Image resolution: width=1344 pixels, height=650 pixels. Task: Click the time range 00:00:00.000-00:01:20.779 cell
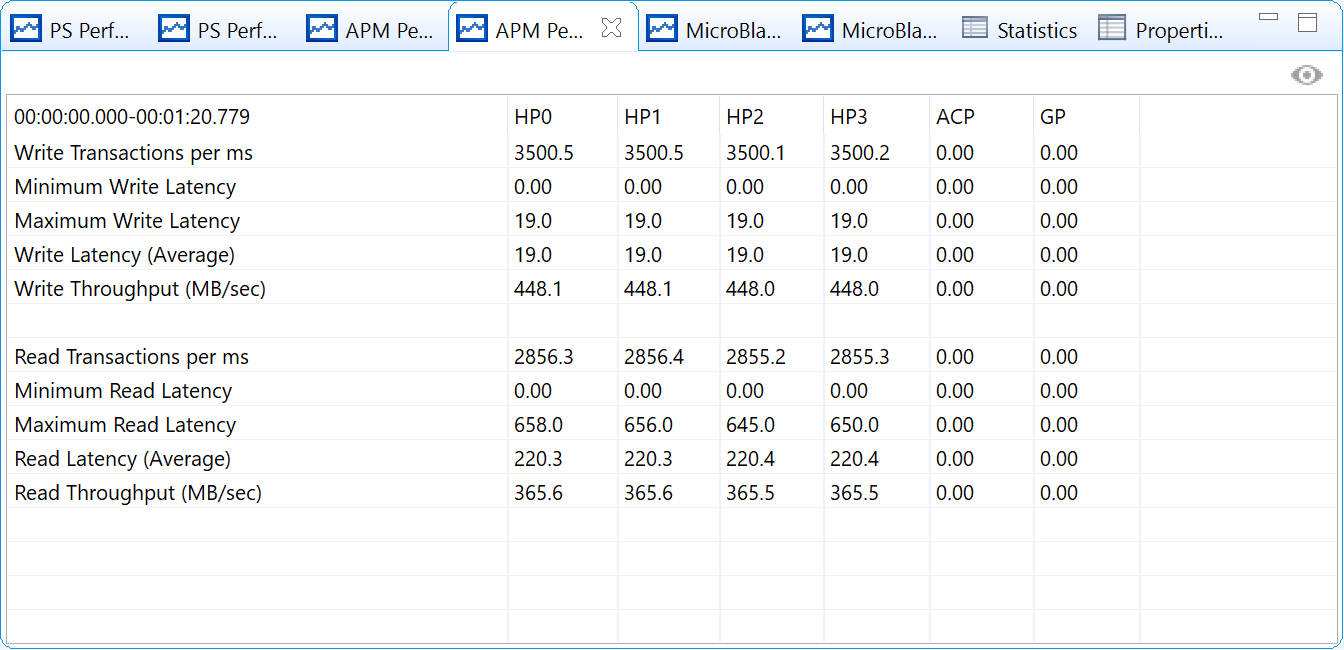click(x=132, y=117)
